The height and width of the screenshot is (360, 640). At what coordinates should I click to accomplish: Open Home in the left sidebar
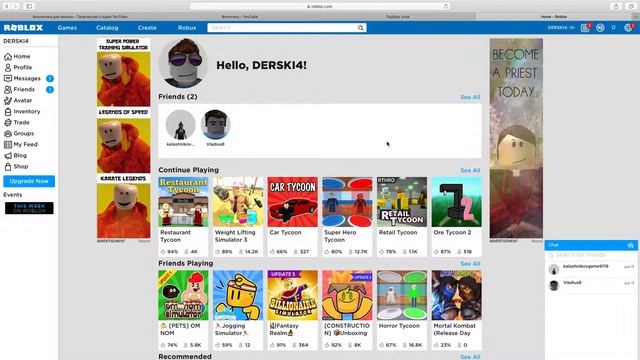click(x=17, y=56)
